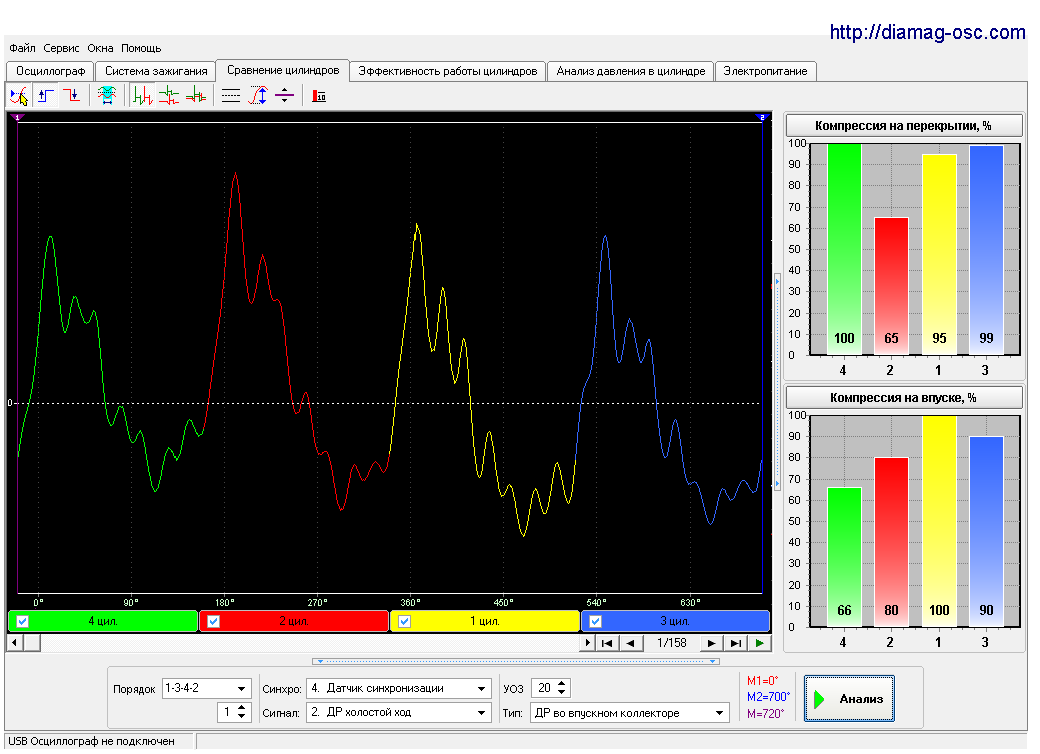Screen dimensions: 1040x754
Task: Open Анализ давления в цилиндре tab
Action: pos(631,71)
